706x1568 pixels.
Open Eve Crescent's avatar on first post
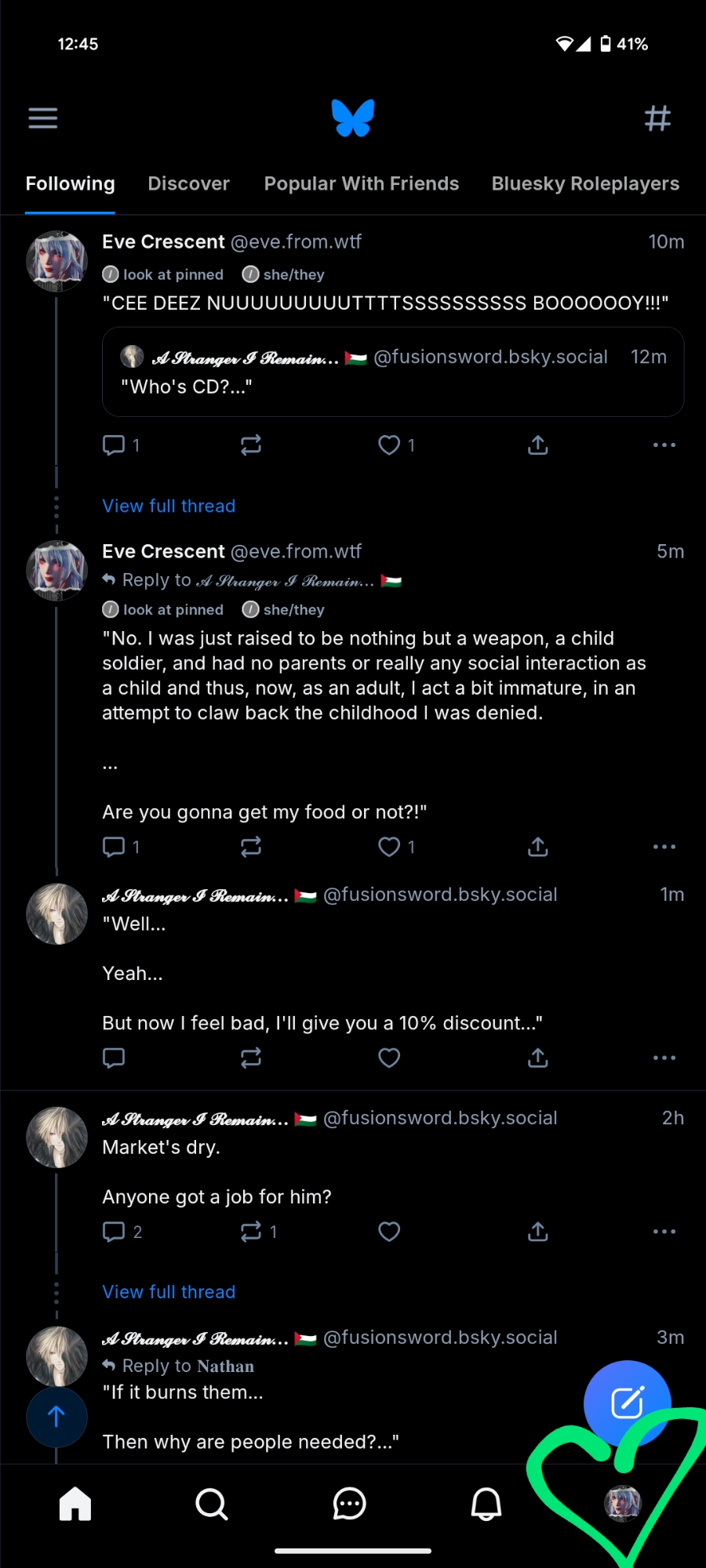coord(56,261)
